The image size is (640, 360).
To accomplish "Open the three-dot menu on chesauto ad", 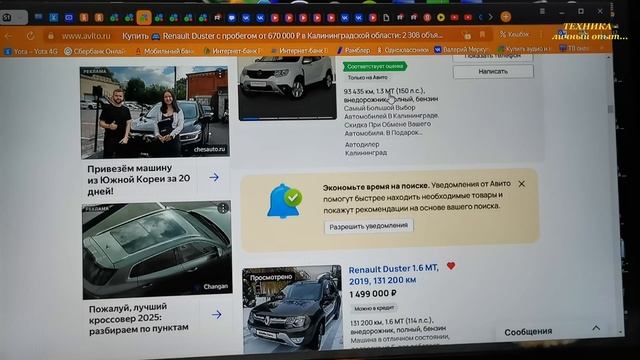I will click(220, 73).
